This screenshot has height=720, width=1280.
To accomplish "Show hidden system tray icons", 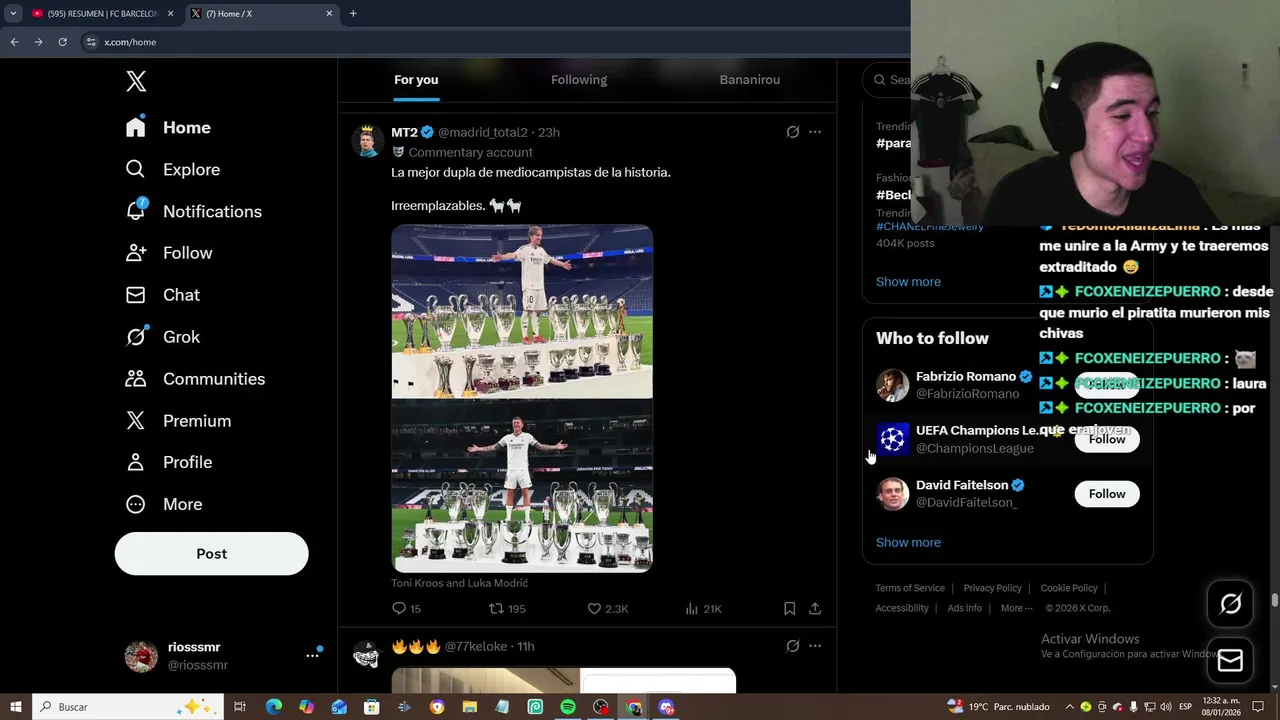I will (1069, 707).
